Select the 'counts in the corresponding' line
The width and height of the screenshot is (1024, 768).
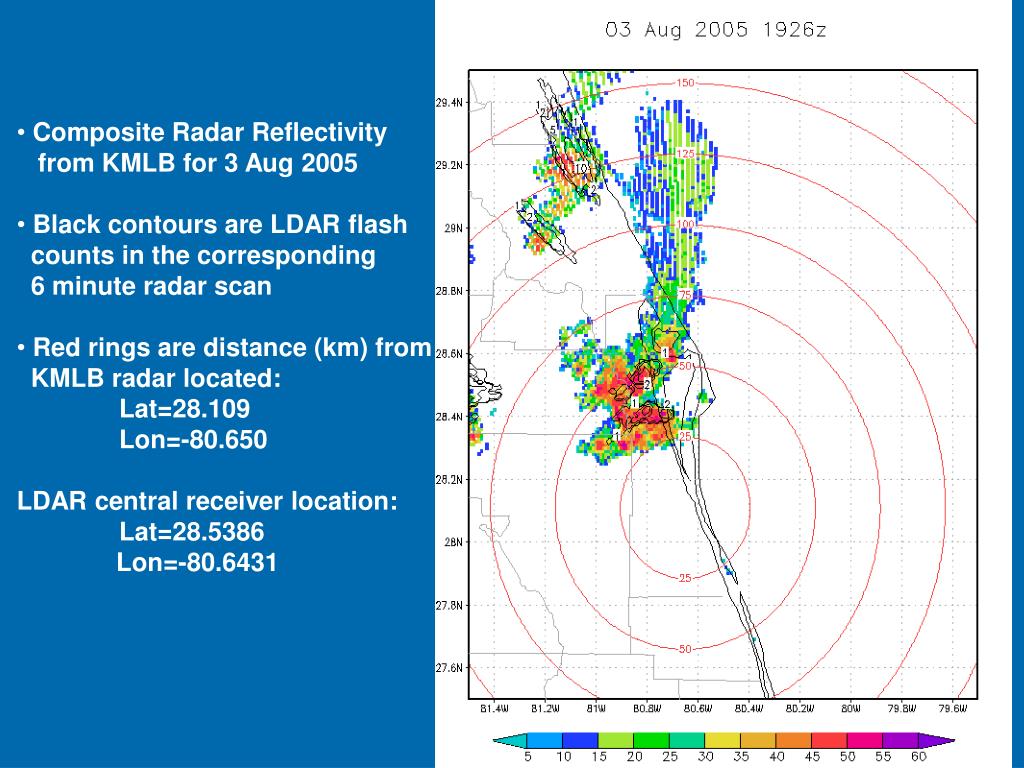click(203, 255)
